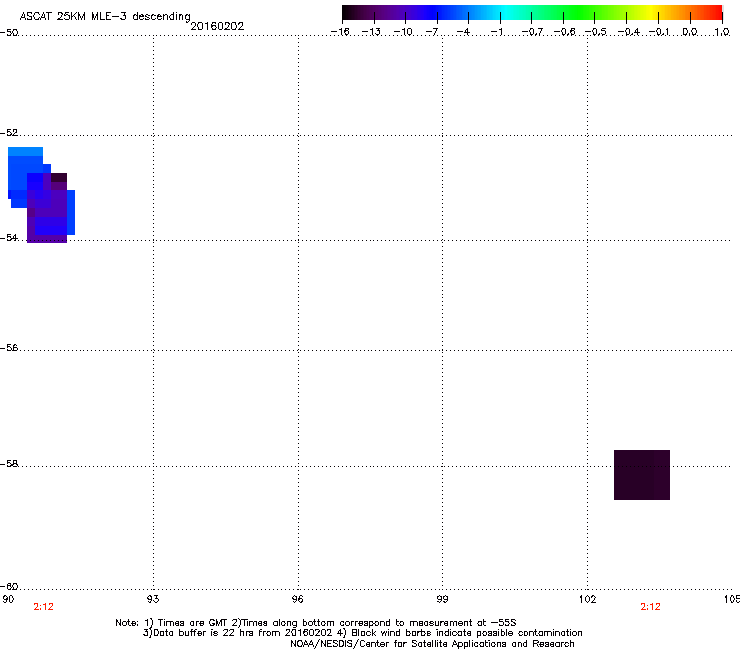
Task: Click the ASCAT 25KM MLE-3 descending title
Action: coord(105,17)
